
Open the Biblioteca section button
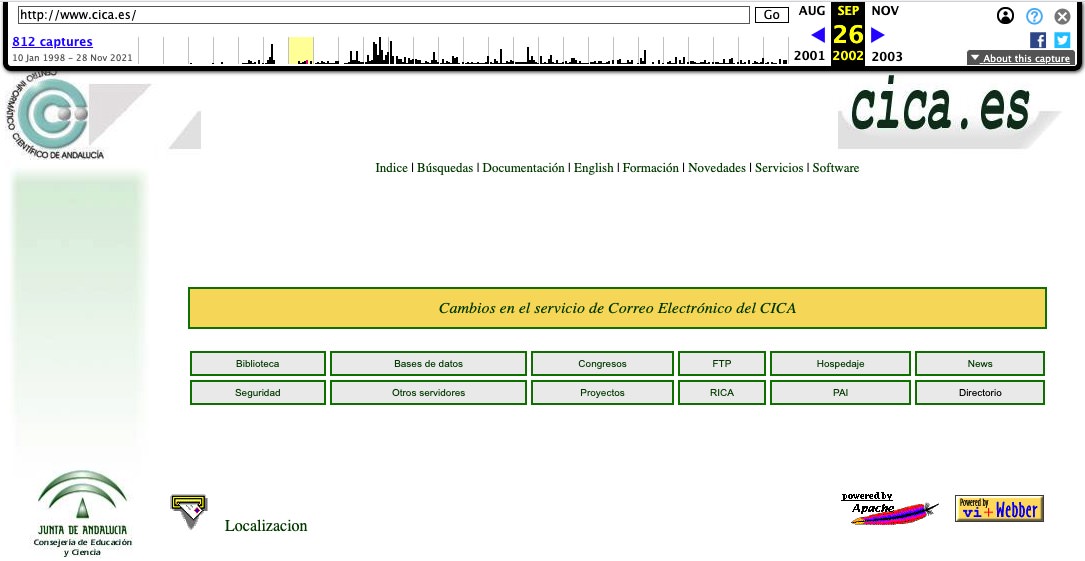(x=258, y=364)
